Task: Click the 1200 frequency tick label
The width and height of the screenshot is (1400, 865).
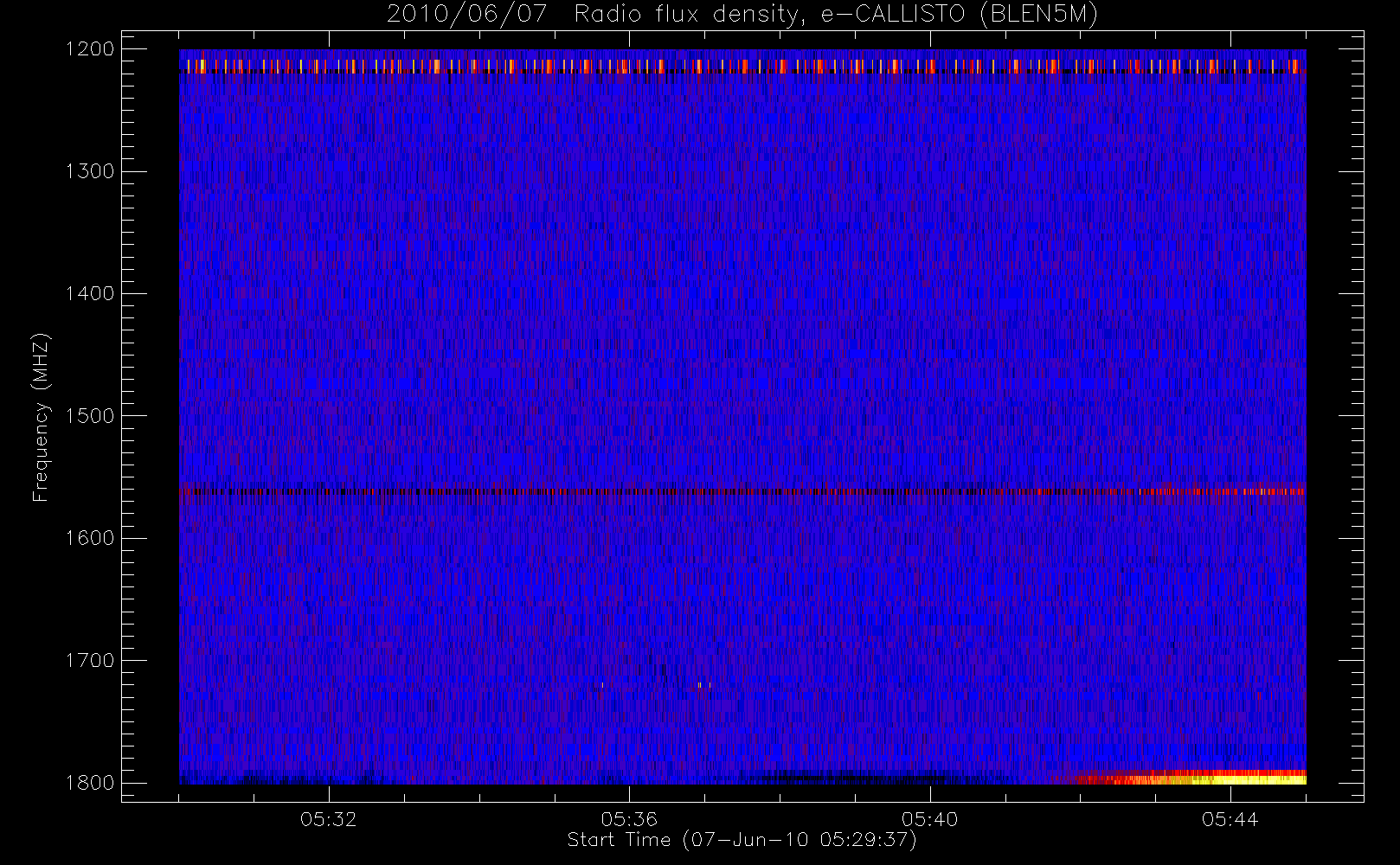Action: [90, 49]
